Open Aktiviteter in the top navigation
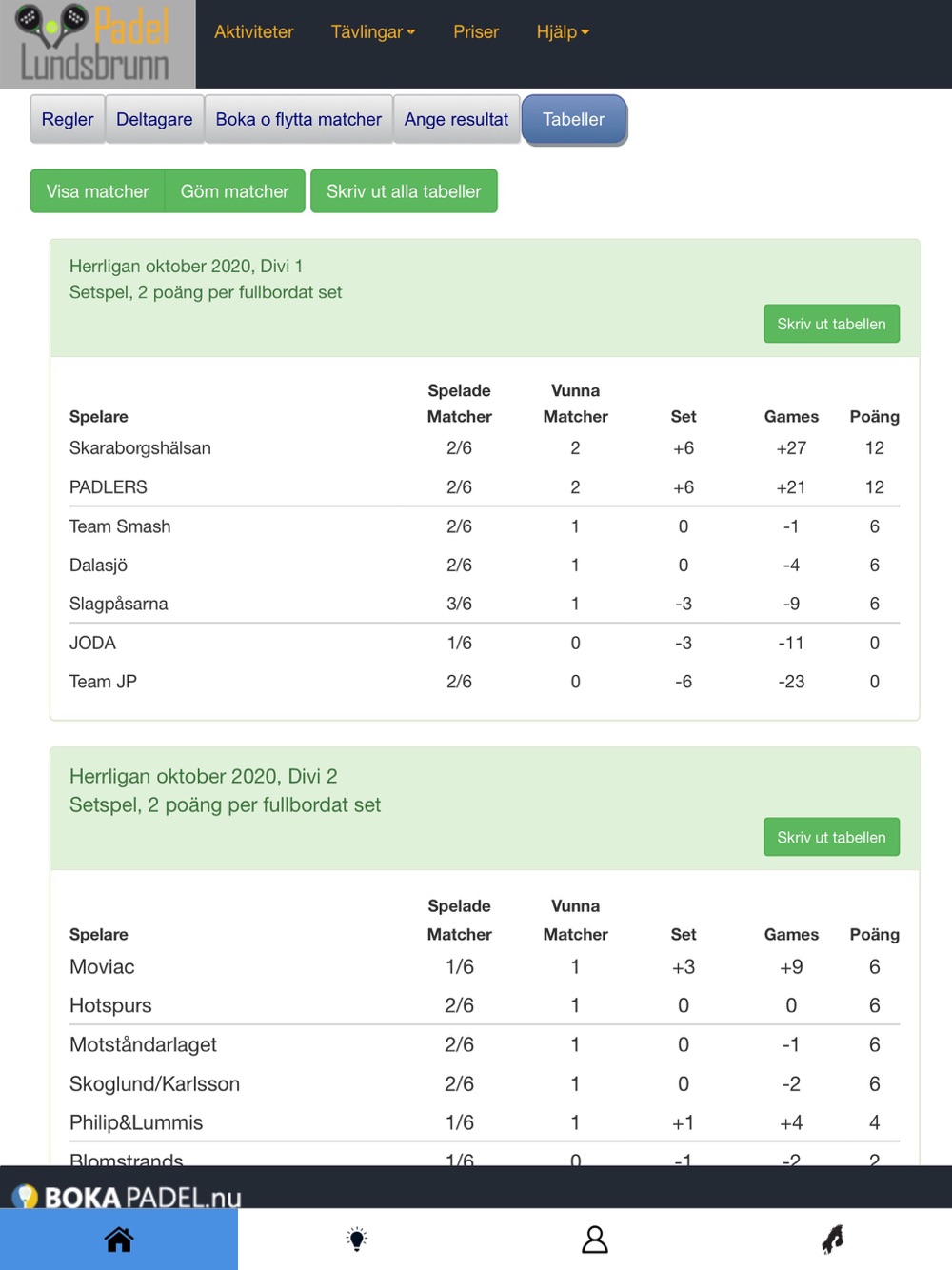 coord(253,32)
